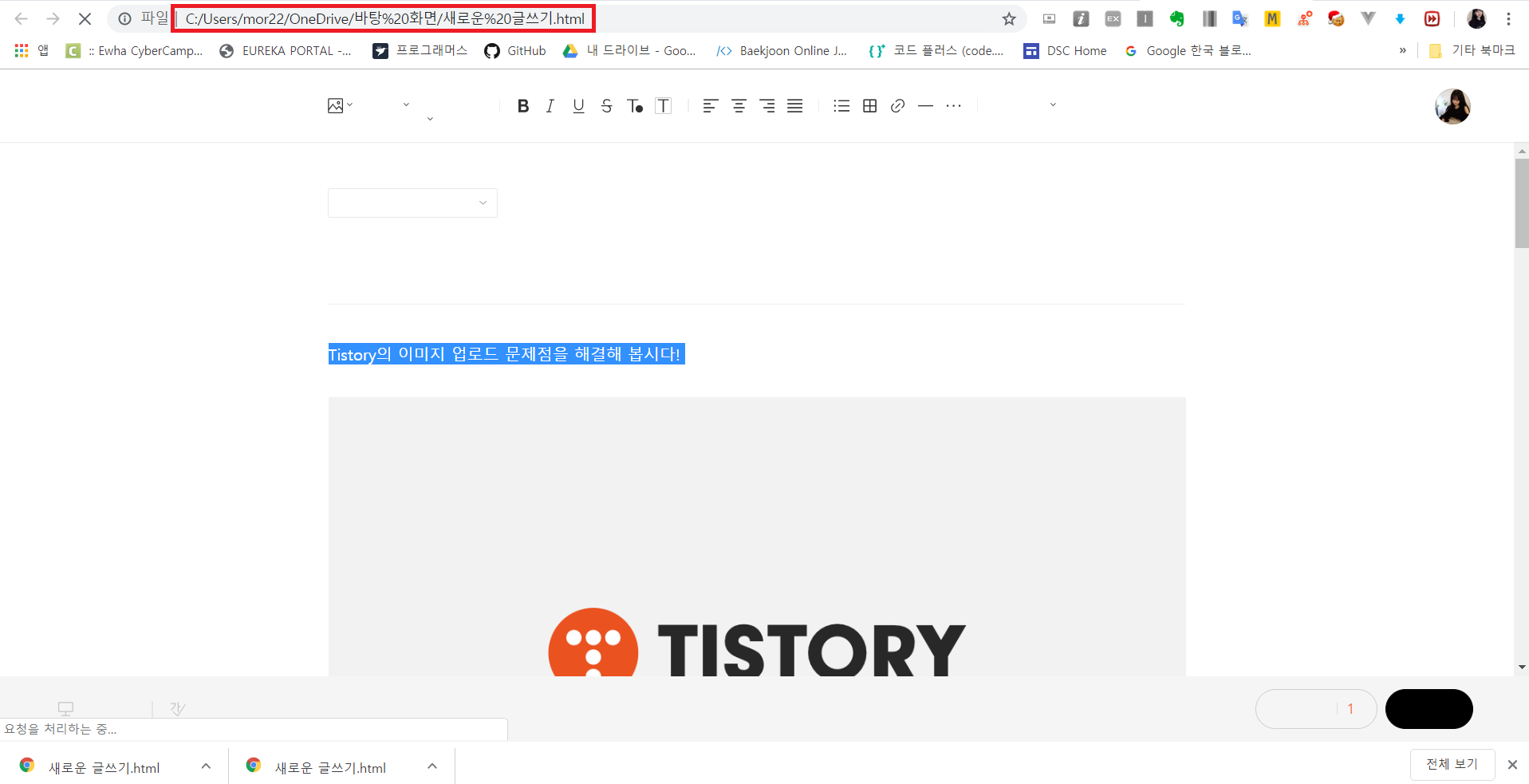Open the Baekjoon Online Judge bookmark
Image resolution: width=1529 pixels, height=784 pixels.
coord(782,50)
